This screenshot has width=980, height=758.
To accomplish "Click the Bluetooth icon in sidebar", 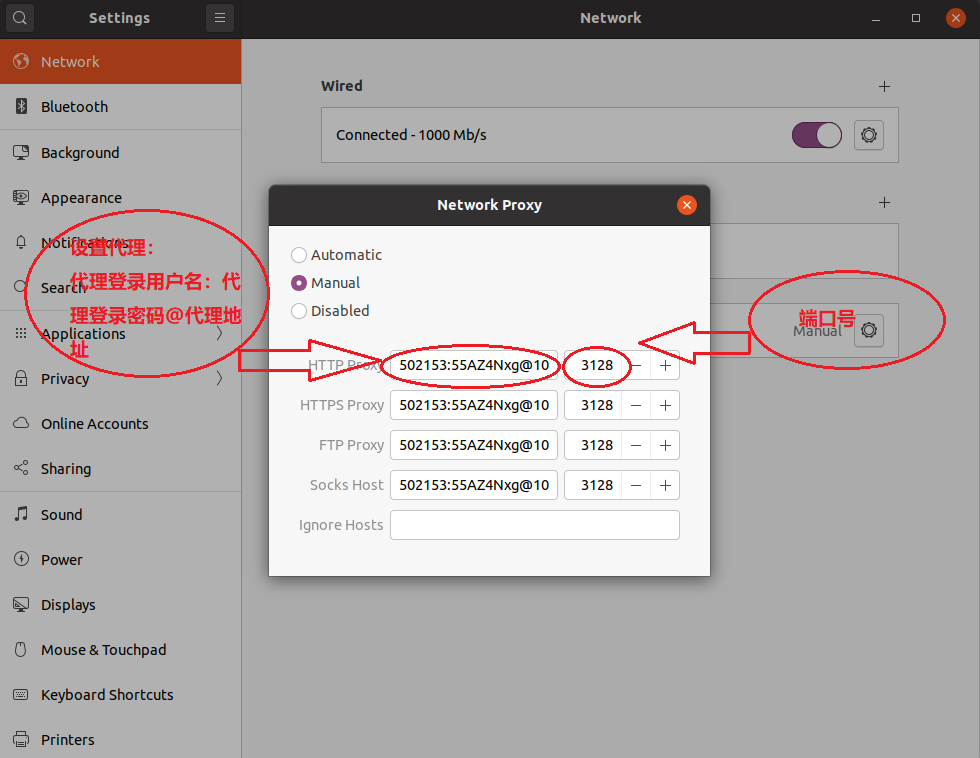I will point(21,106).
